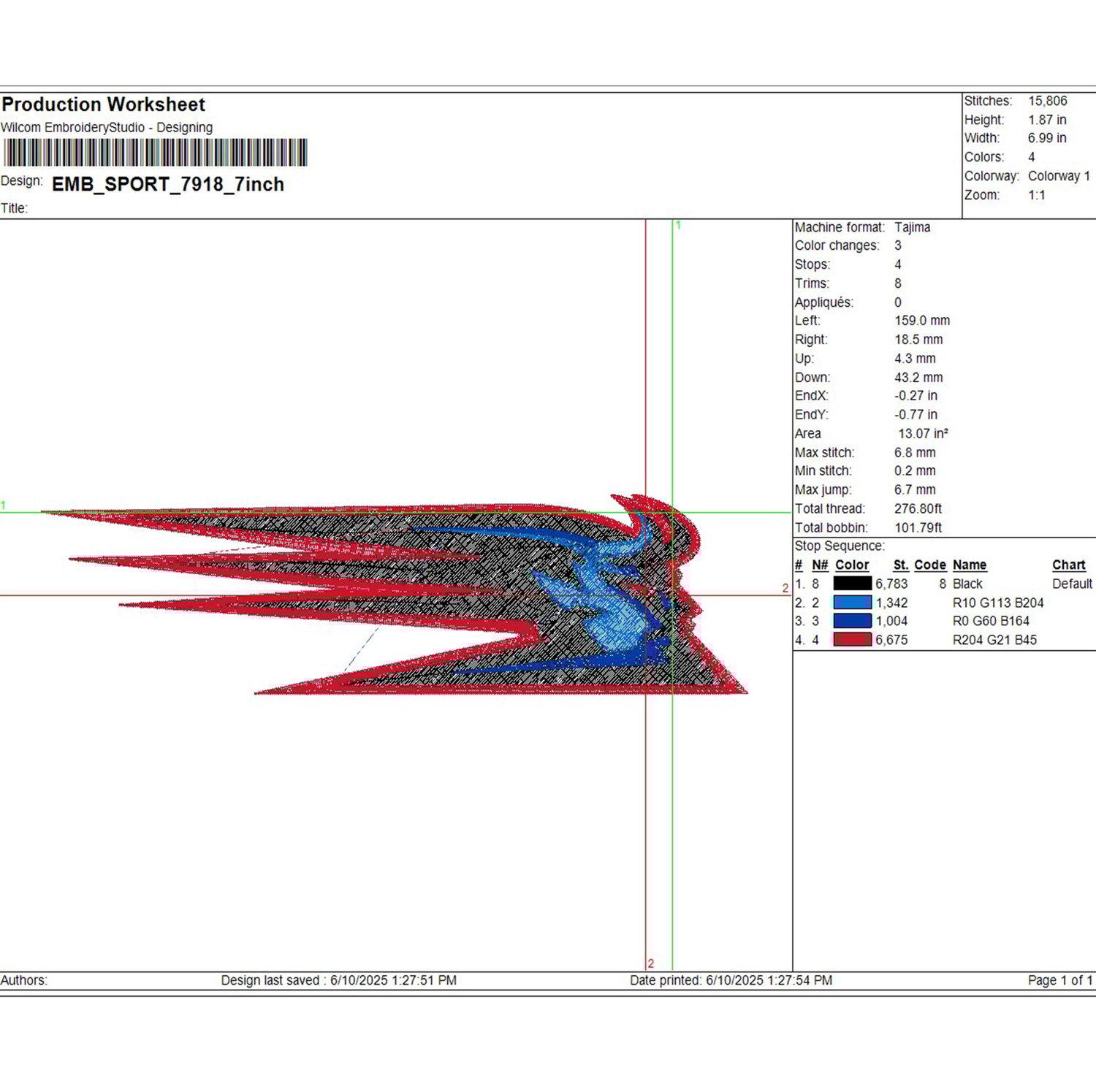Click the thread name R10 G113 B204
Viewport: 1096px width, 1092px height.
998,603
